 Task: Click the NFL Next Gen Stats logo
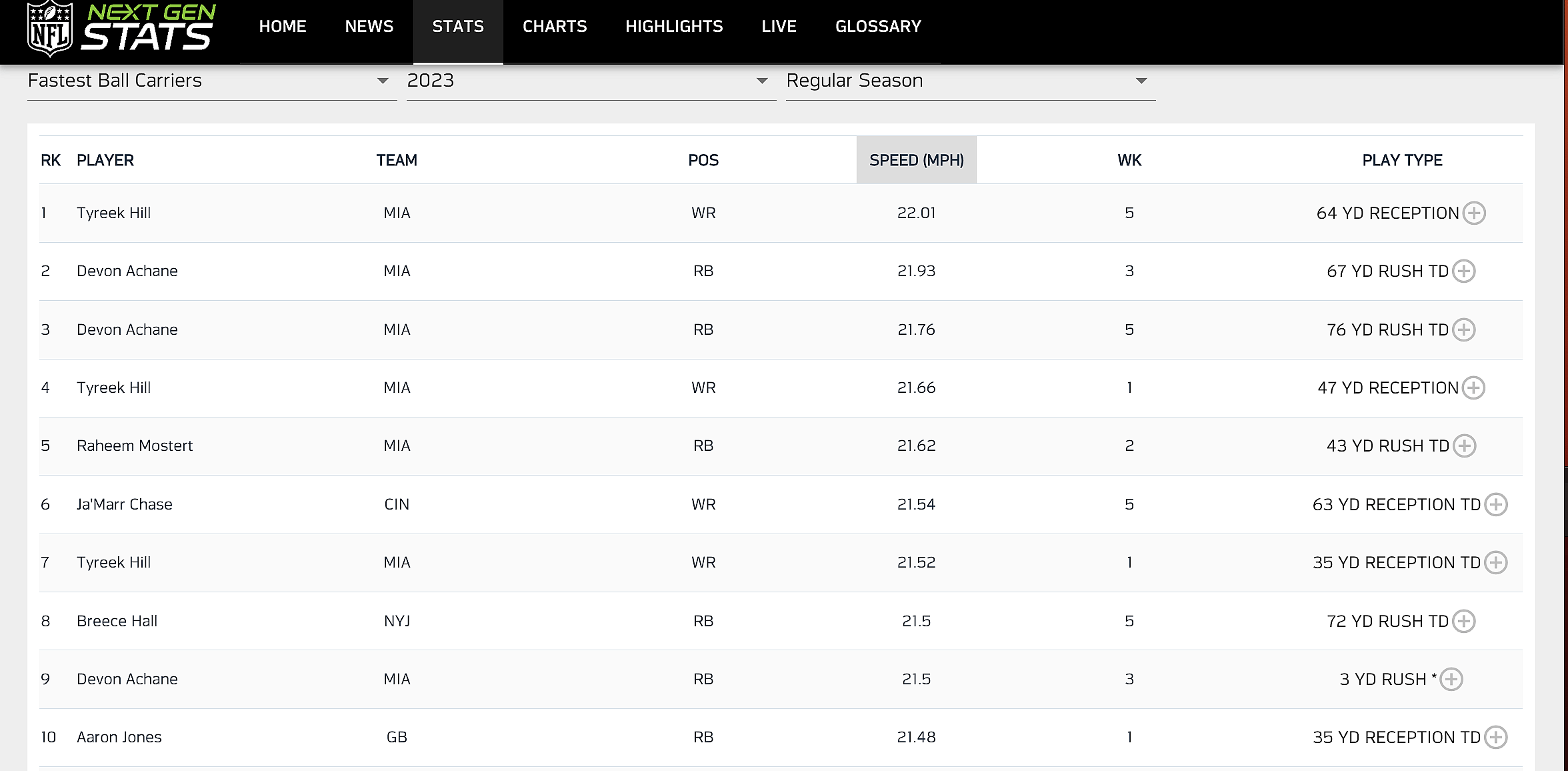point(121,29)
